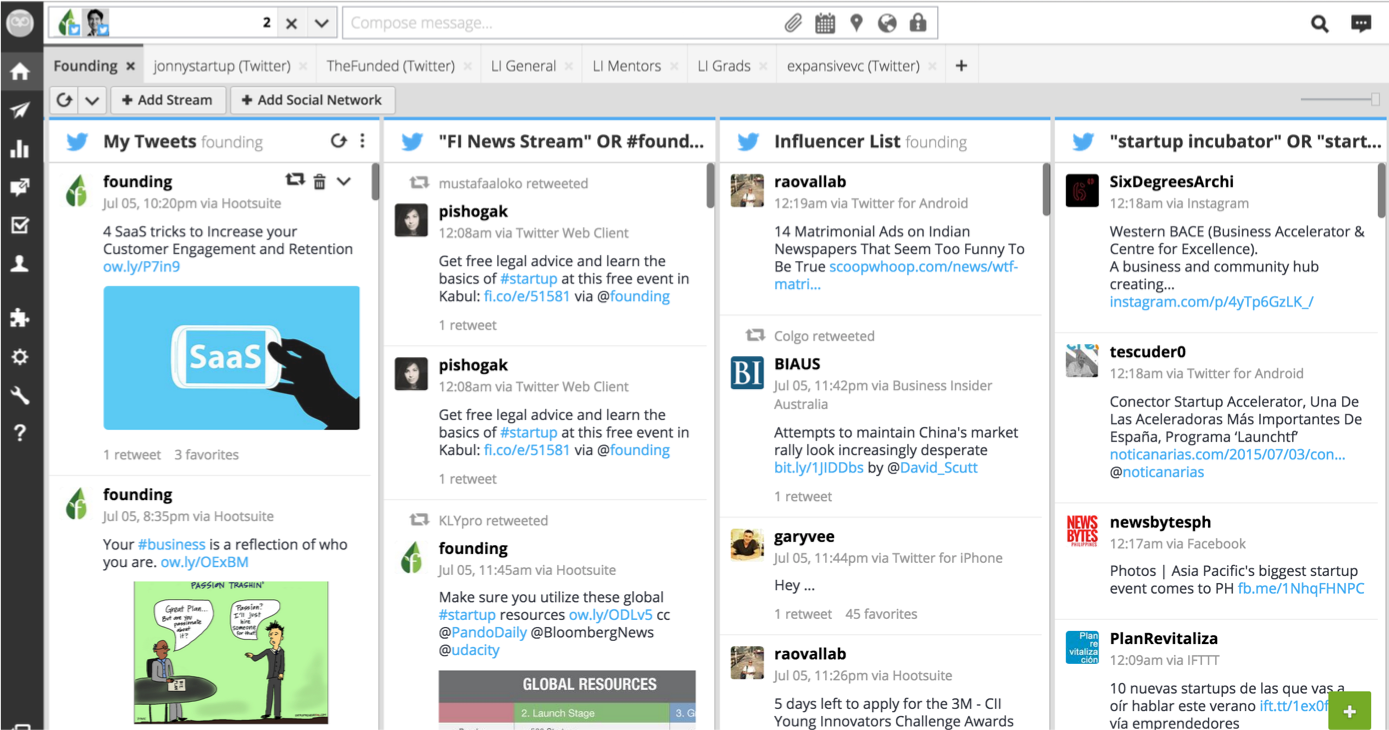The height and width of the screenshot is (730, 1389).
Task: Click the Add Social Network button
Action: coord(313,100)
